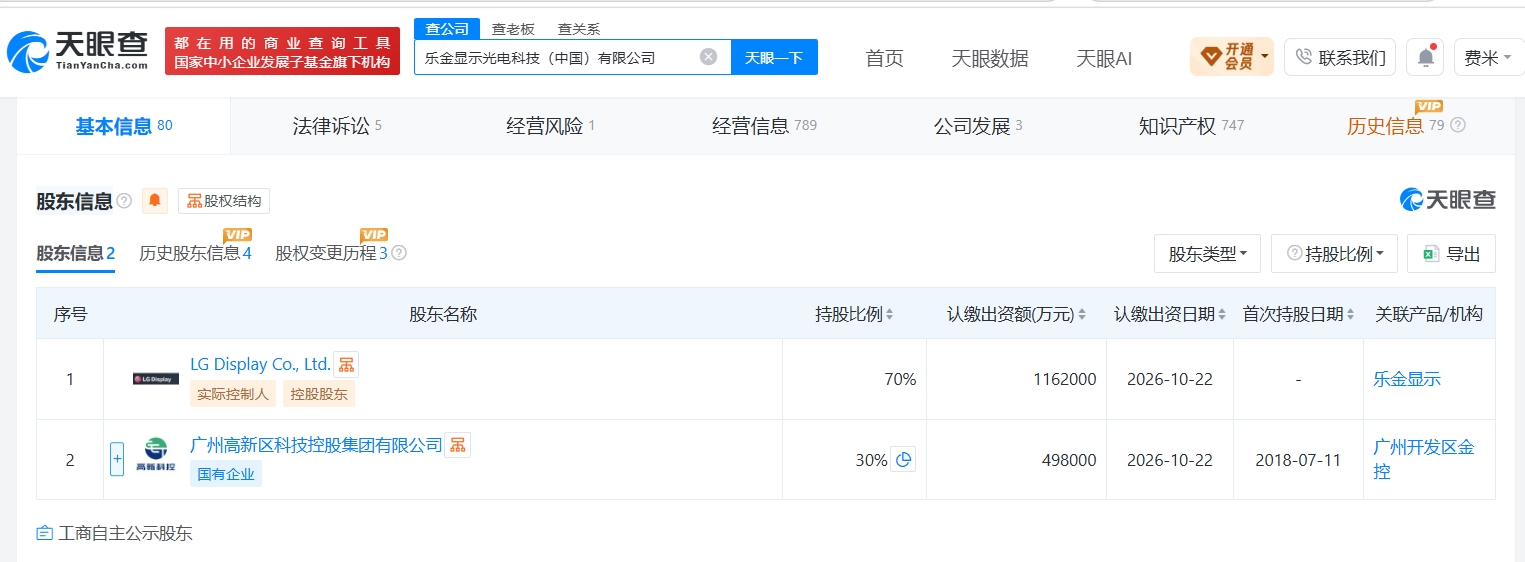Click the 实际控制人 tag
Image resolution: width=1525 pixels, height=562 pixels.
point(233,394)
